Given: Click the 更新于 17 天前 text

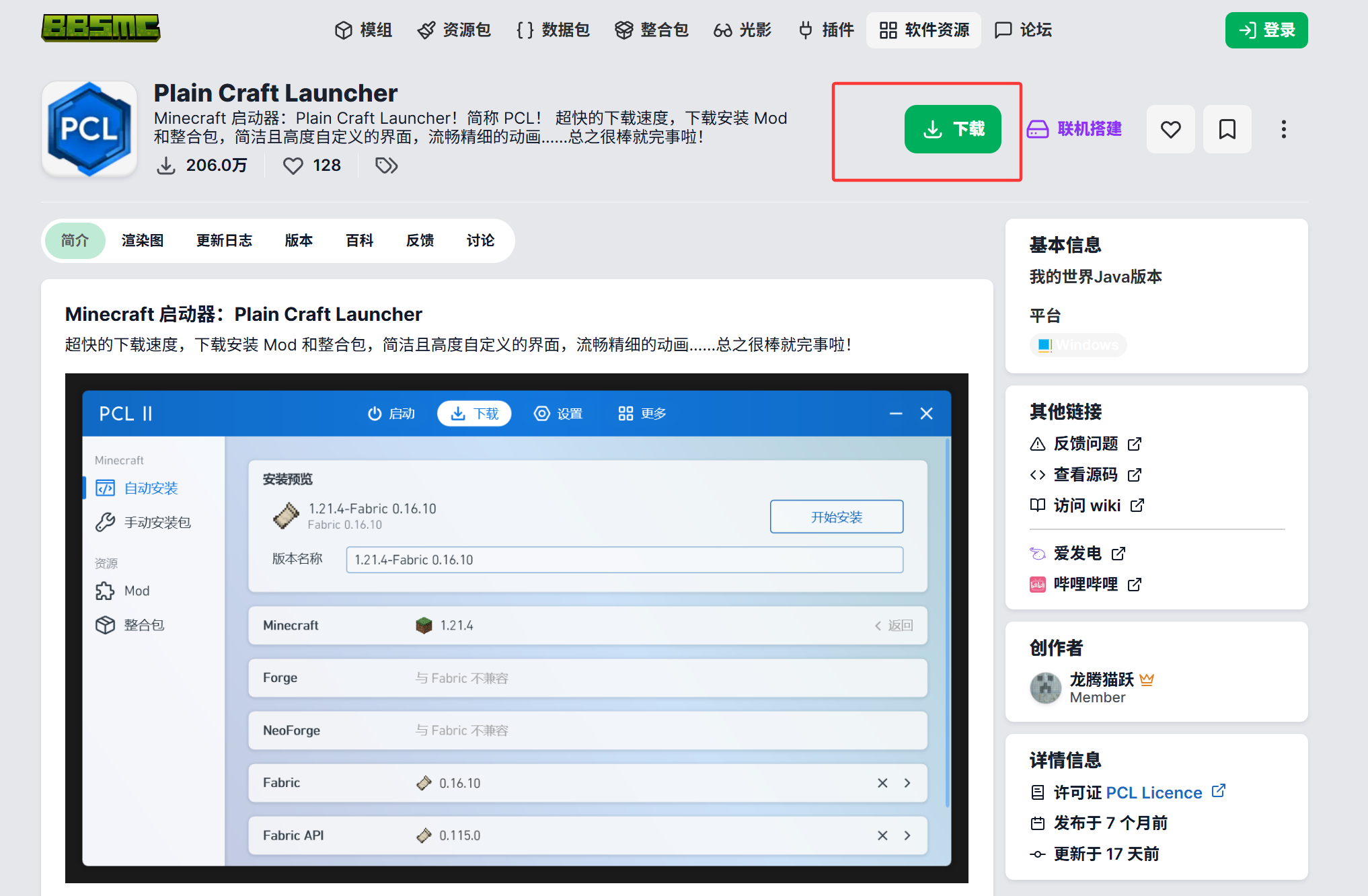Looking at the screenshot, I should tap(1106, 854).
